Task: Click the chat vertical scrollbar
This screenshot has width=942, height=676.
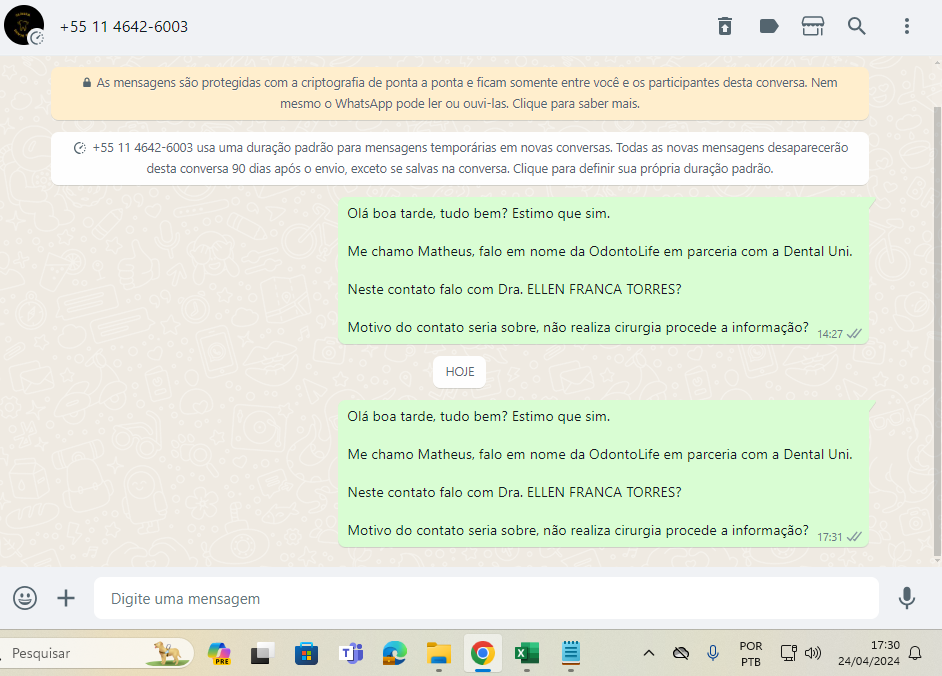Action: pos(936,330)
